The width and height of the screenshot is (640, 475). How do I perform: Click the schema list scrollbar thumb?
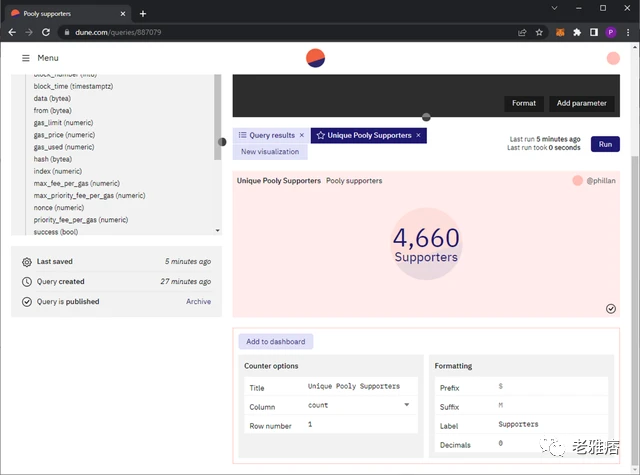218,117
